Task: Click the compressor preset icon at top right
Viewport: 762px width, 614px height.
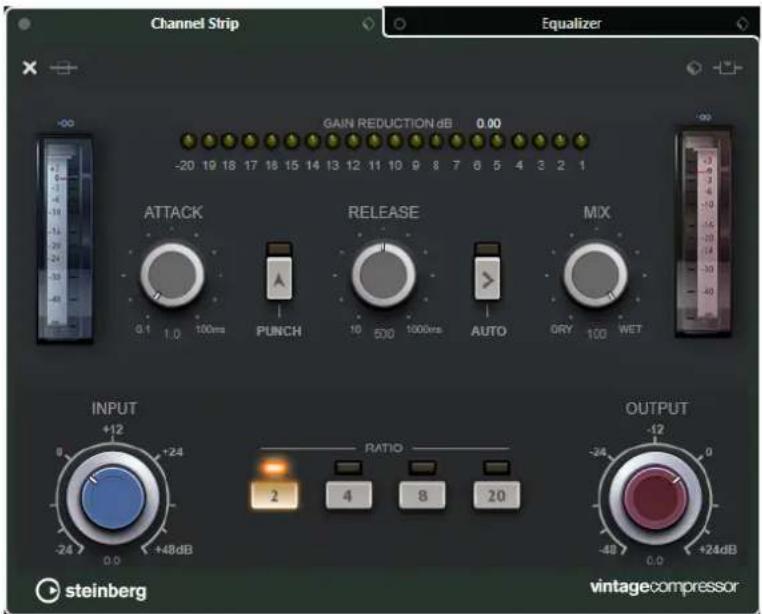Action: click(694, 68)
